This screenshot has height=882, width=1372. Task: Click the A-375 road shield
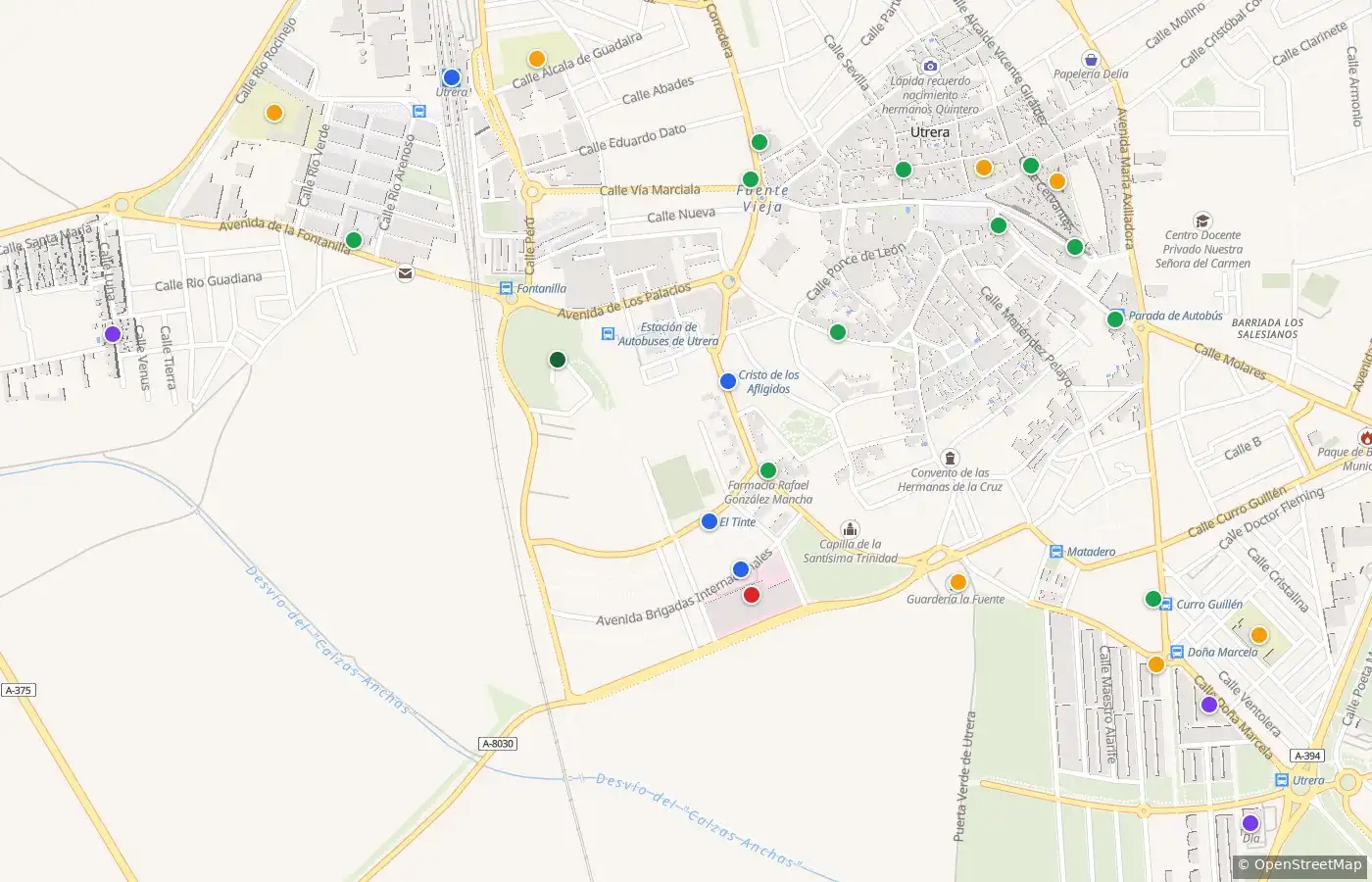pyautogui.click(x=18, y=690)
